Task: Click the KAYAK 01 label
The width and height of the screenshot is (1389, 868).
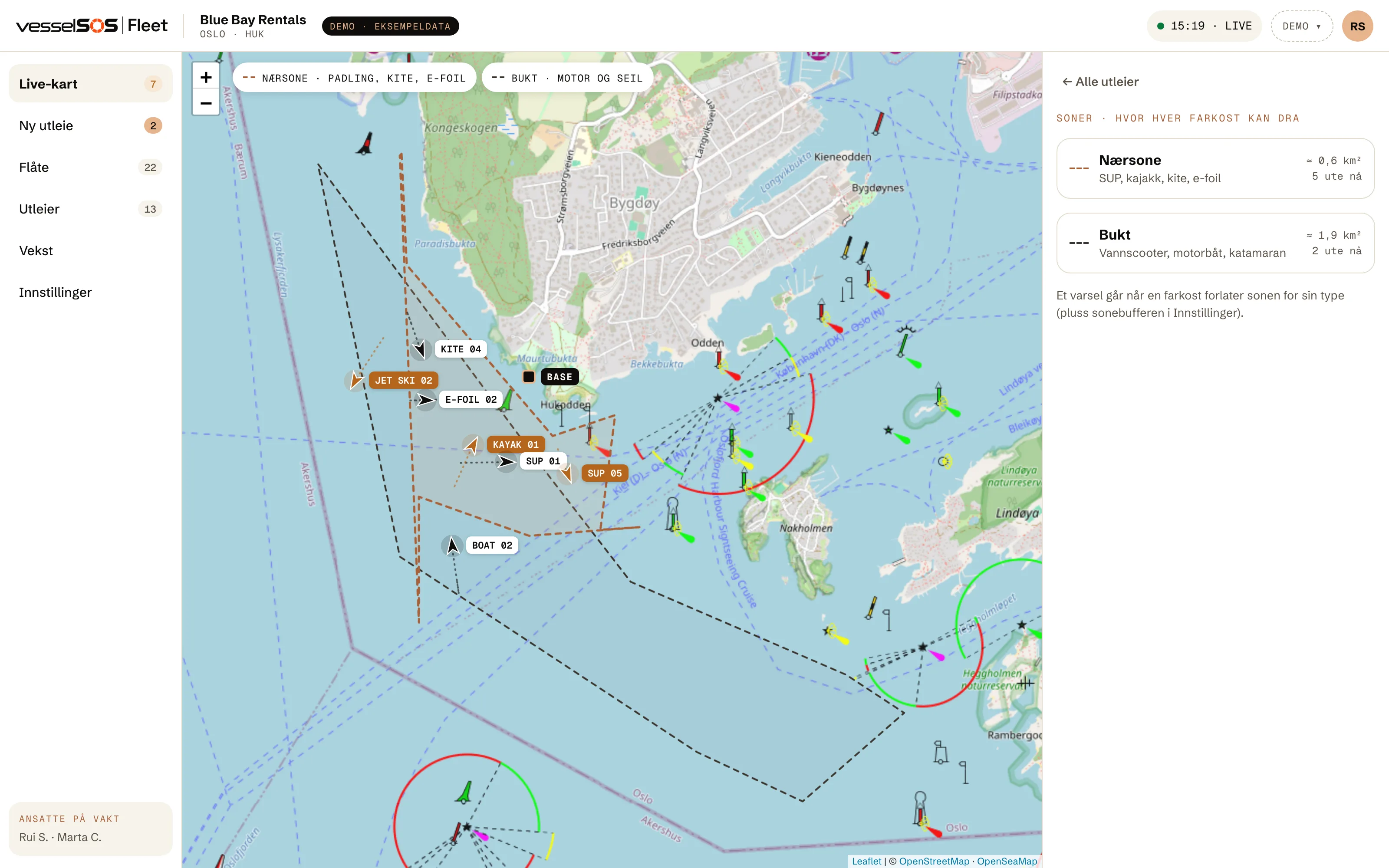Action: pos(515,445)
